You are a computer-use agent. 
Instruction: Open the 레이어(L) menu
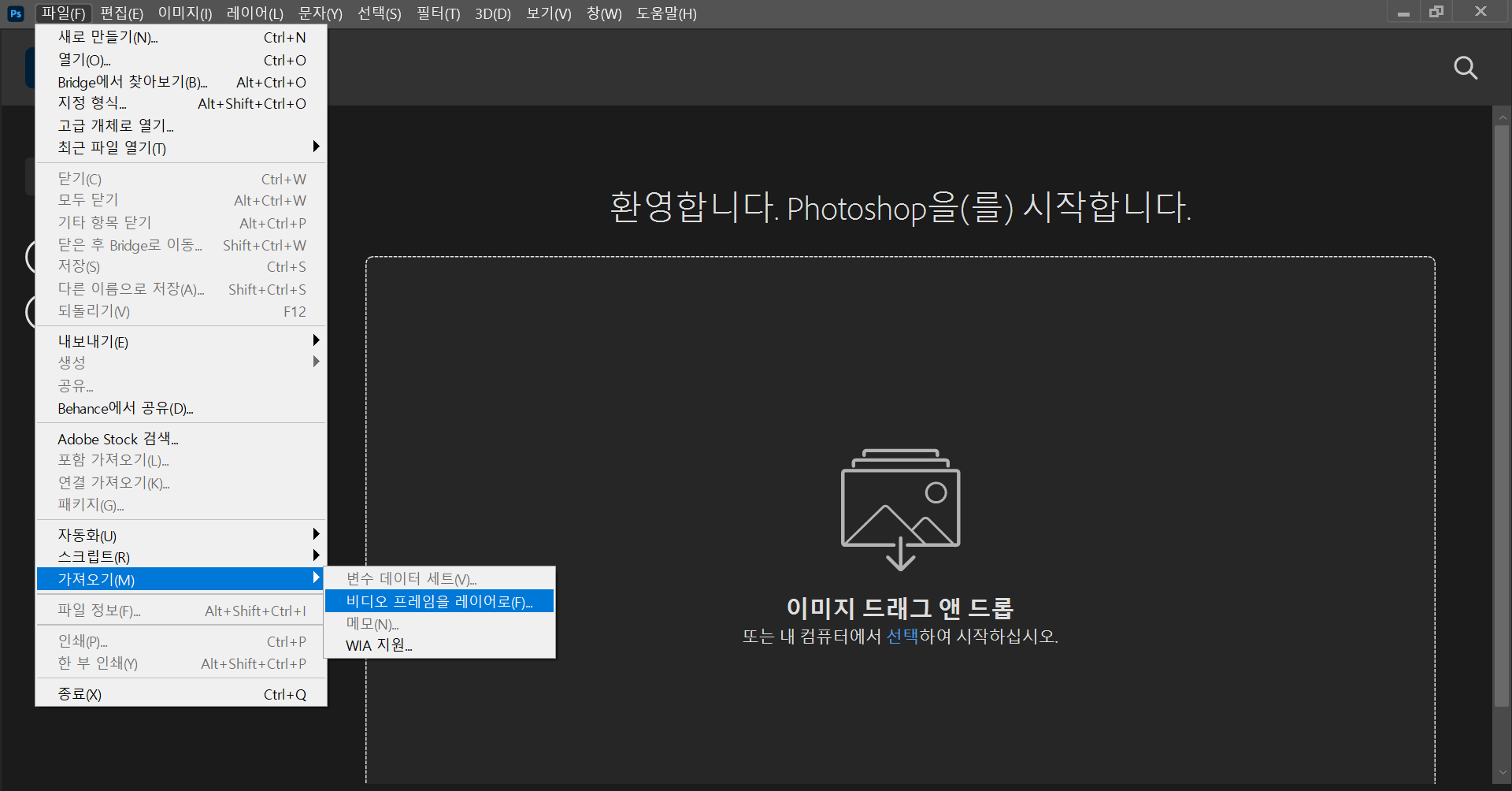(254, 13)
